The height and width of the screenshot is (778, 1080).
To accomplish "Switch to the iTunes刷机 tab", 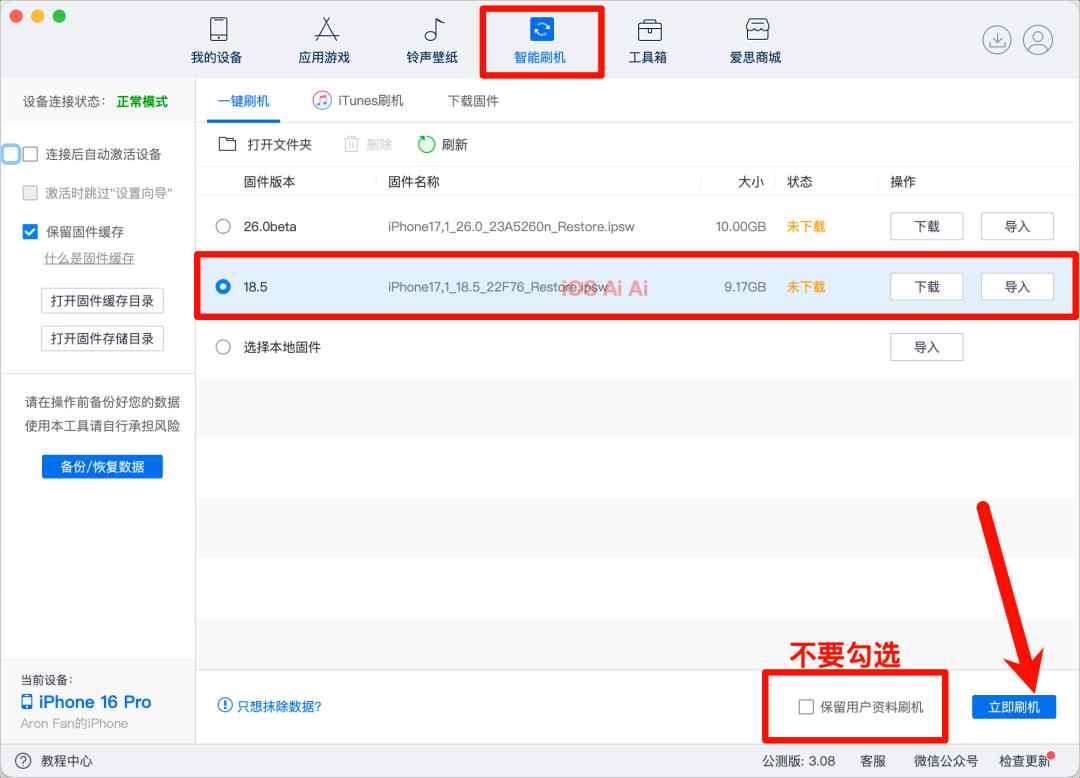I will (x=358, y=101).
